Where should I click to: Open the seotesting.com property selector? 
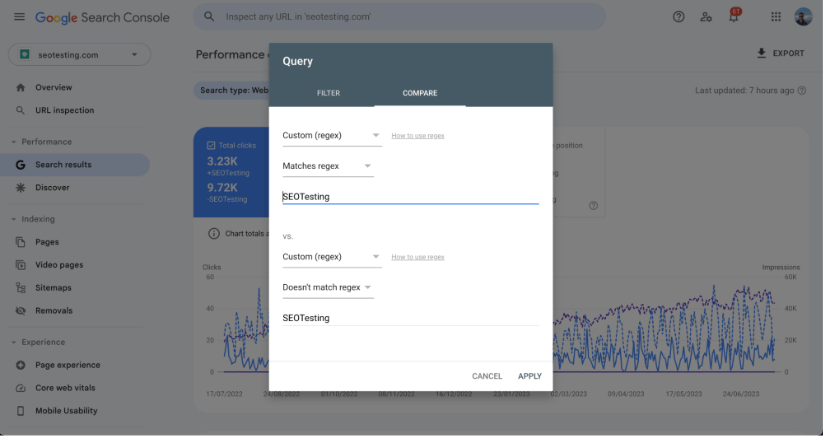[79, 55]
